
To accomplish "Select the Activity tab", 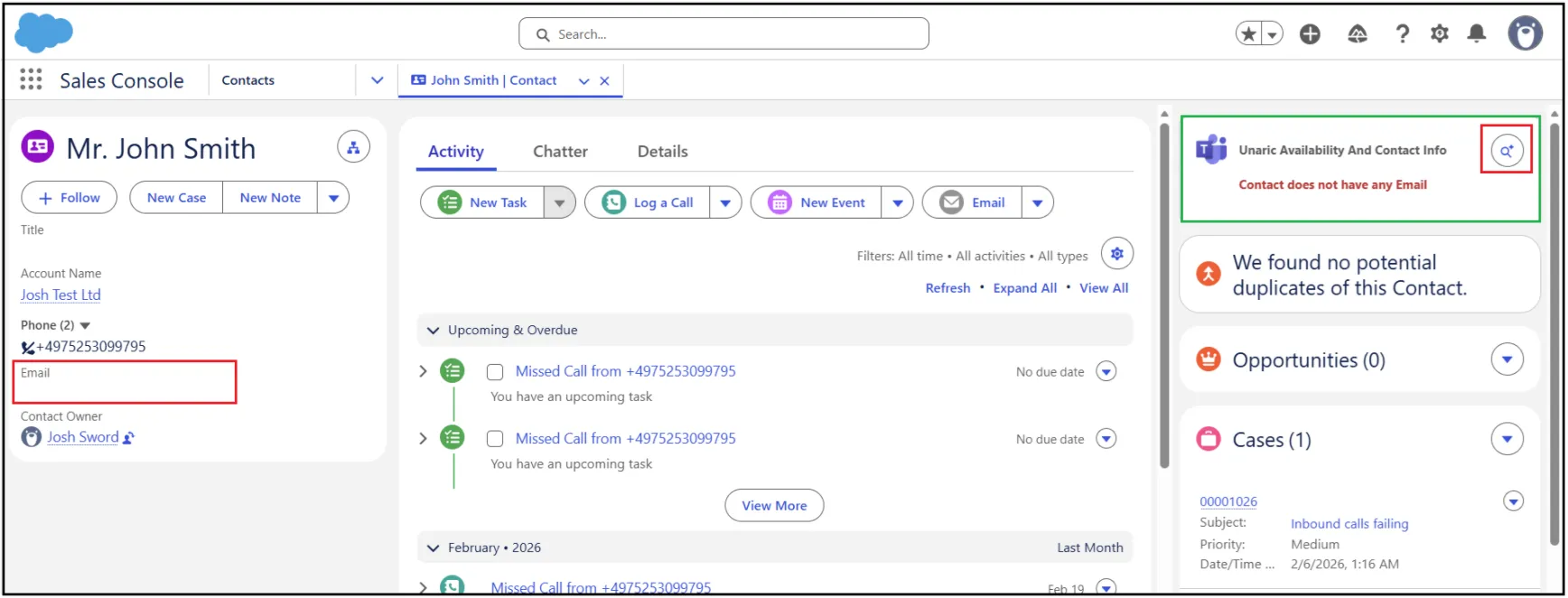I will pyautogui.click(x=456, y=152).
